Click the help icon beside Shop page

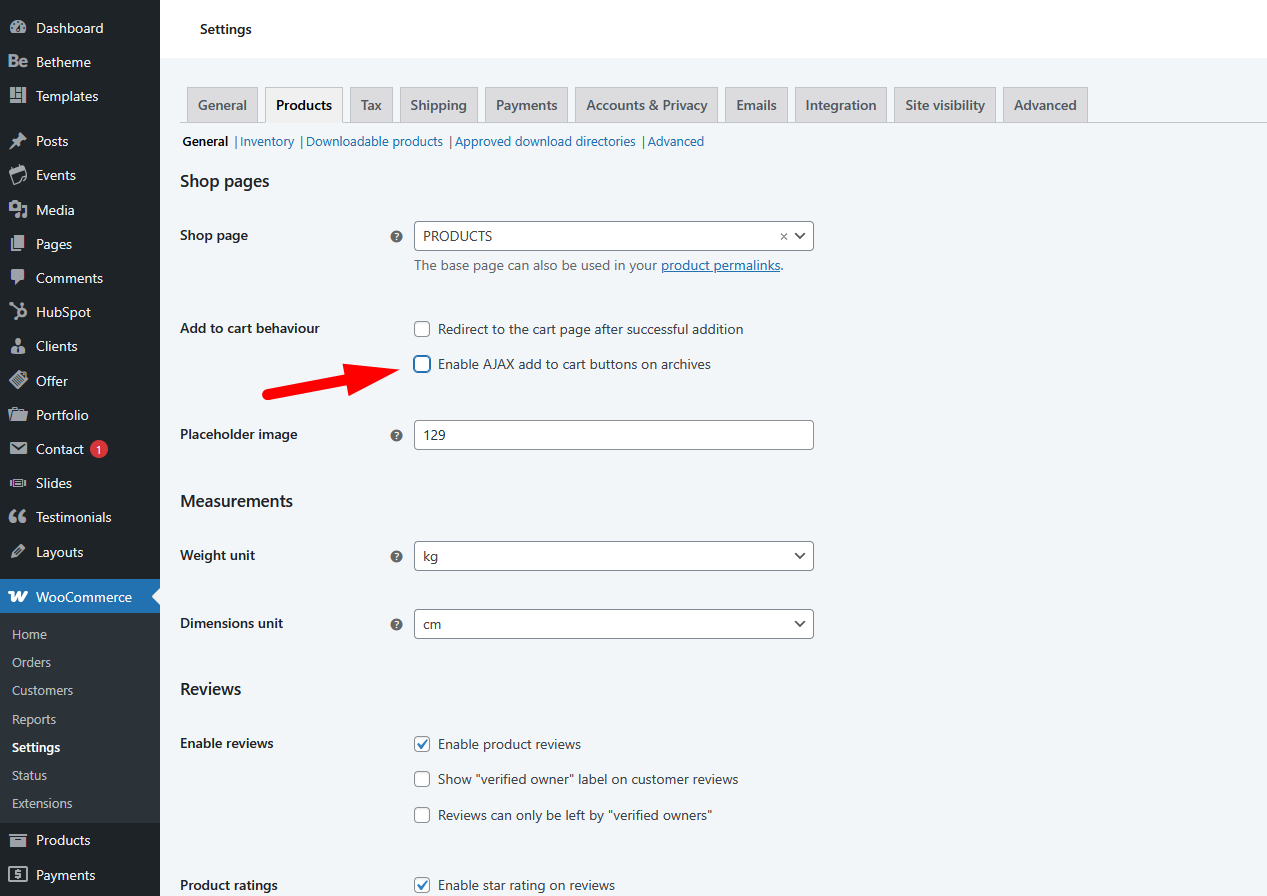pyautogui.click(x=396, y=237)
